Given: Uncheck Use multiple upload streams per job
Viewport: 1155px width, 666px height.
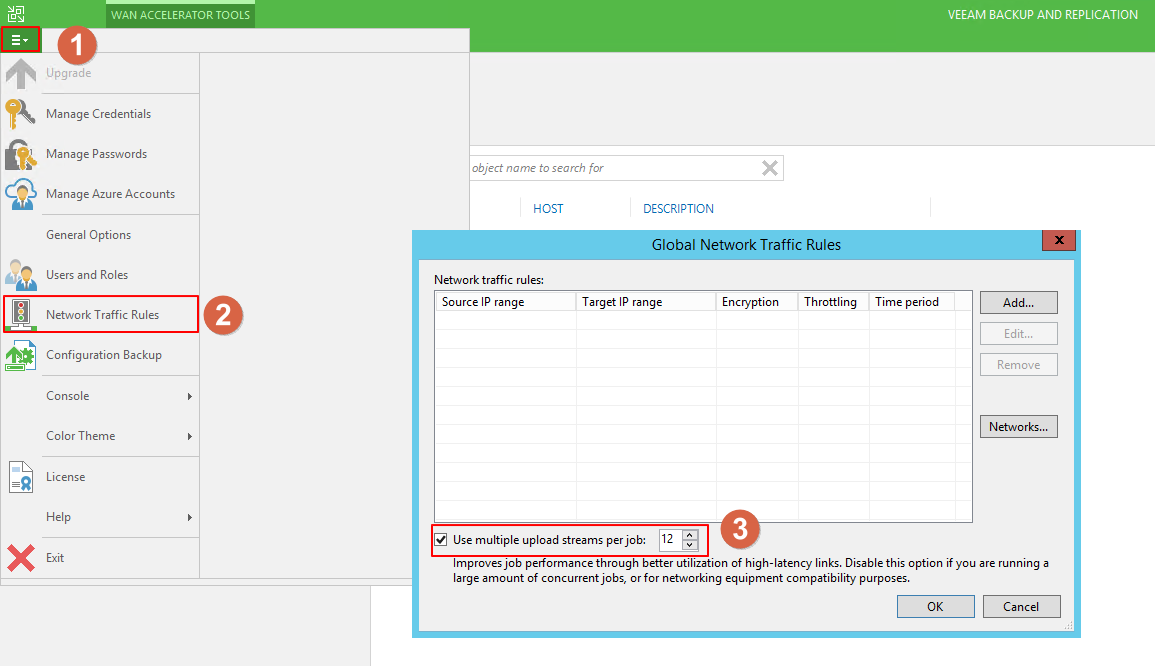Looking at the screenshot, I should click(x=441, y=540).
